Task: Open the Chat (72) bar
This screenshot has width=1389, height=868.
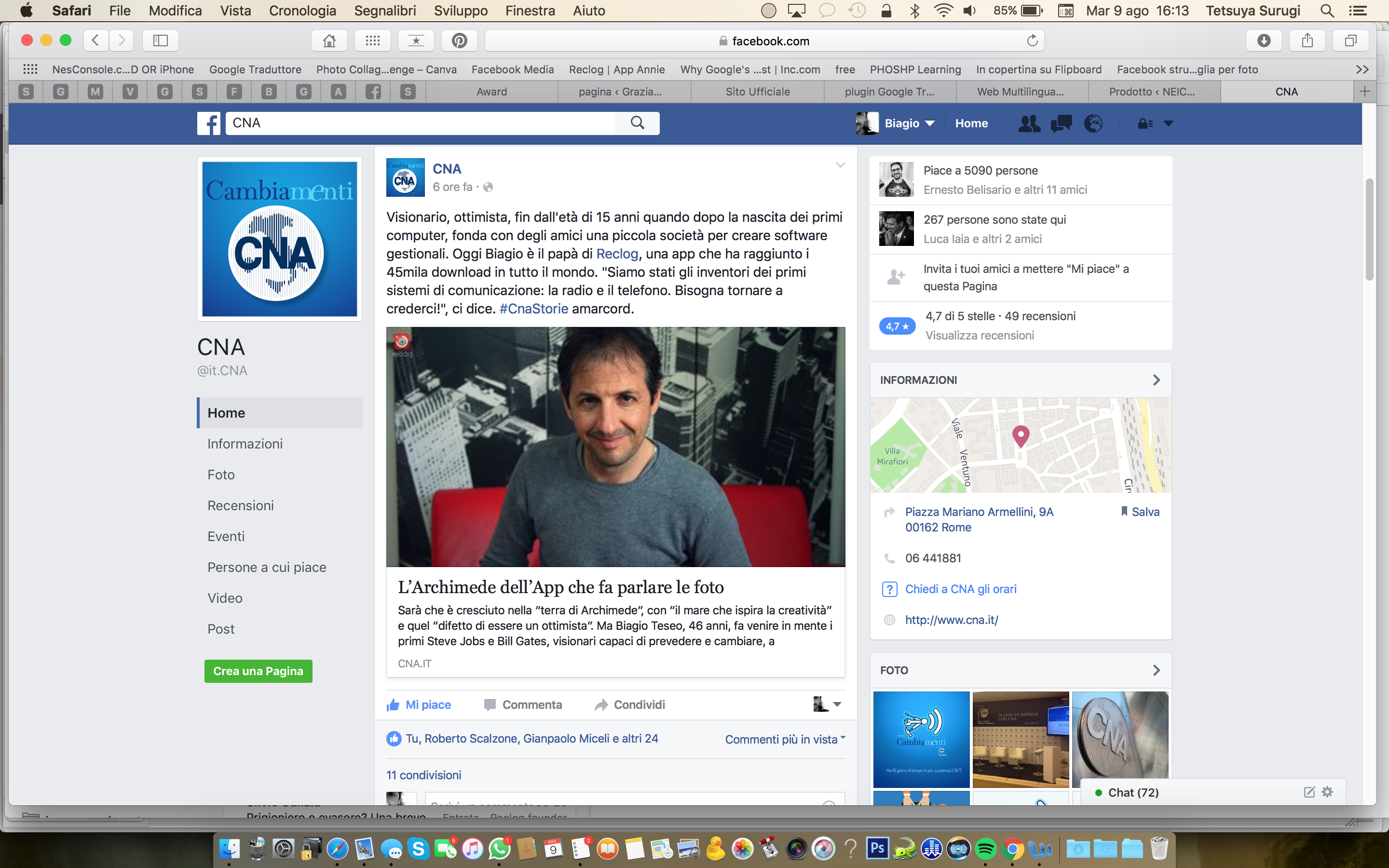Action: pyautogui.click(x=1212, y=792)
